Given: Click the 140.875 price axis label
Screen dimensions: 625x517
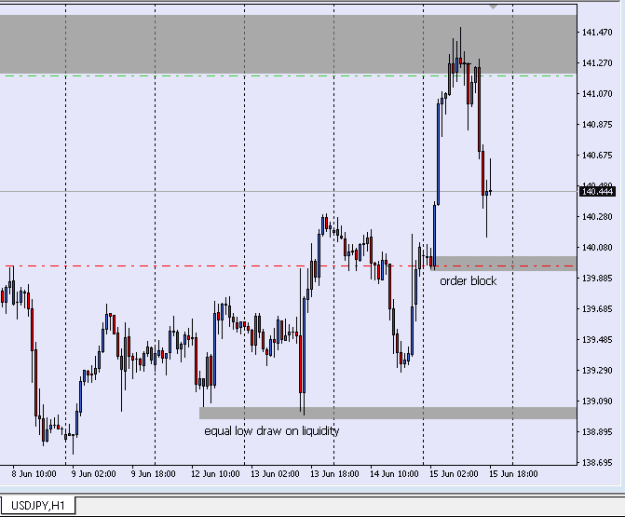Looking at the screenshot, I should click(597, 124).
